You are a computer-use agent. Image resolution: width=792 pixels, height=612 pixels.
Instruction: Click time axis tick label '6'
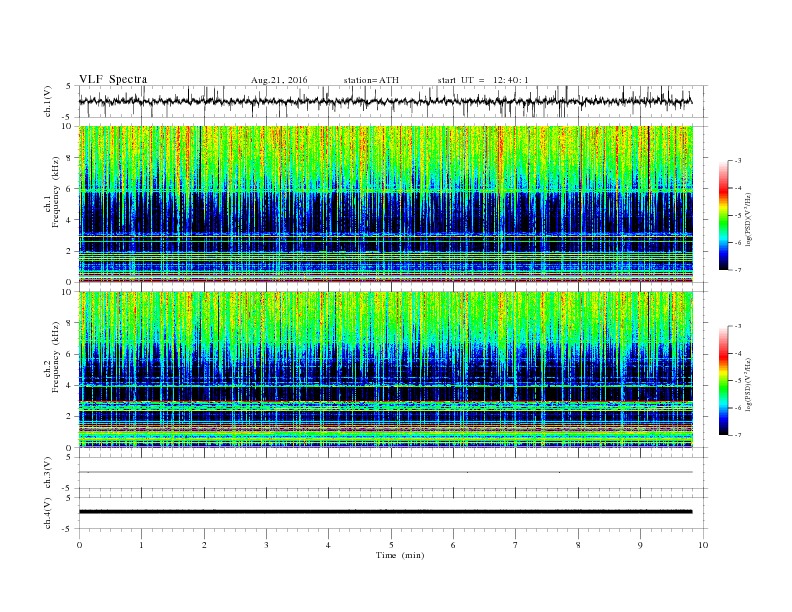pos(453,545)
